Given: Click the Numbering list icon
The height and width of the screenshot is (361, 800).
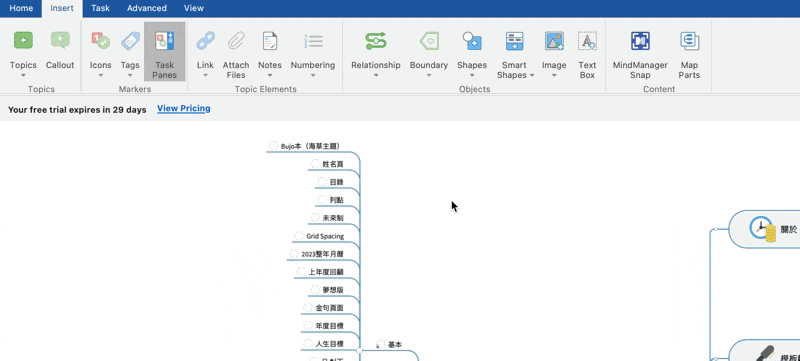Looking at the screenshot, I should pyautogui.click(x=313, y=41).
